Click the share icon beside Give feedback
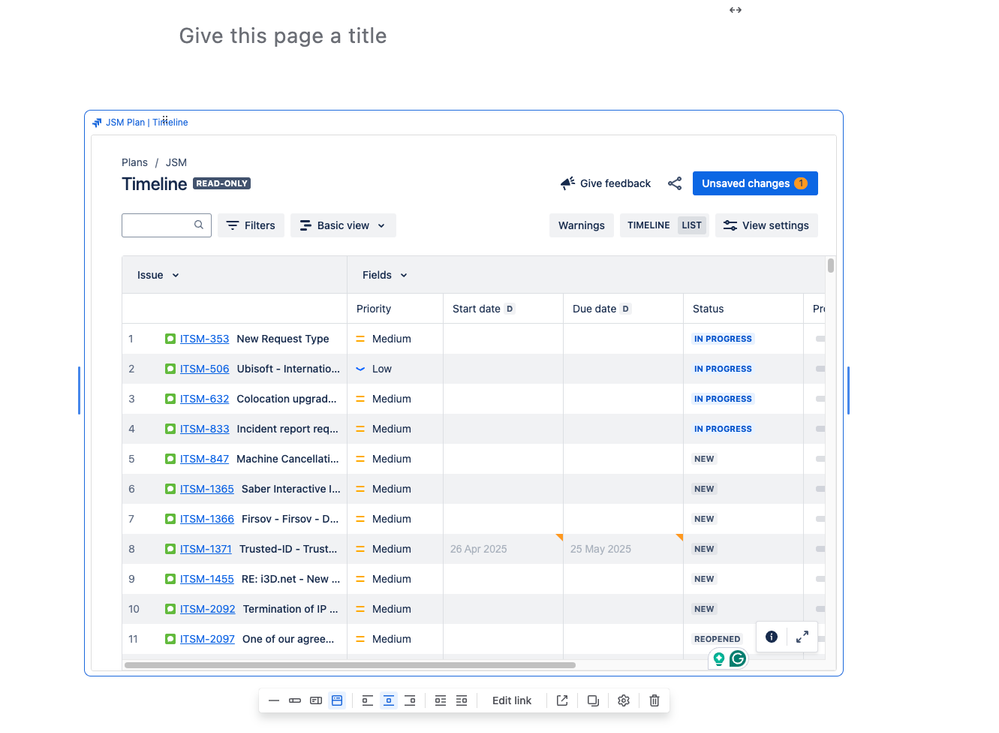This screenshot has height=733, width=999. pyautogui.click(x=675, y=184)
